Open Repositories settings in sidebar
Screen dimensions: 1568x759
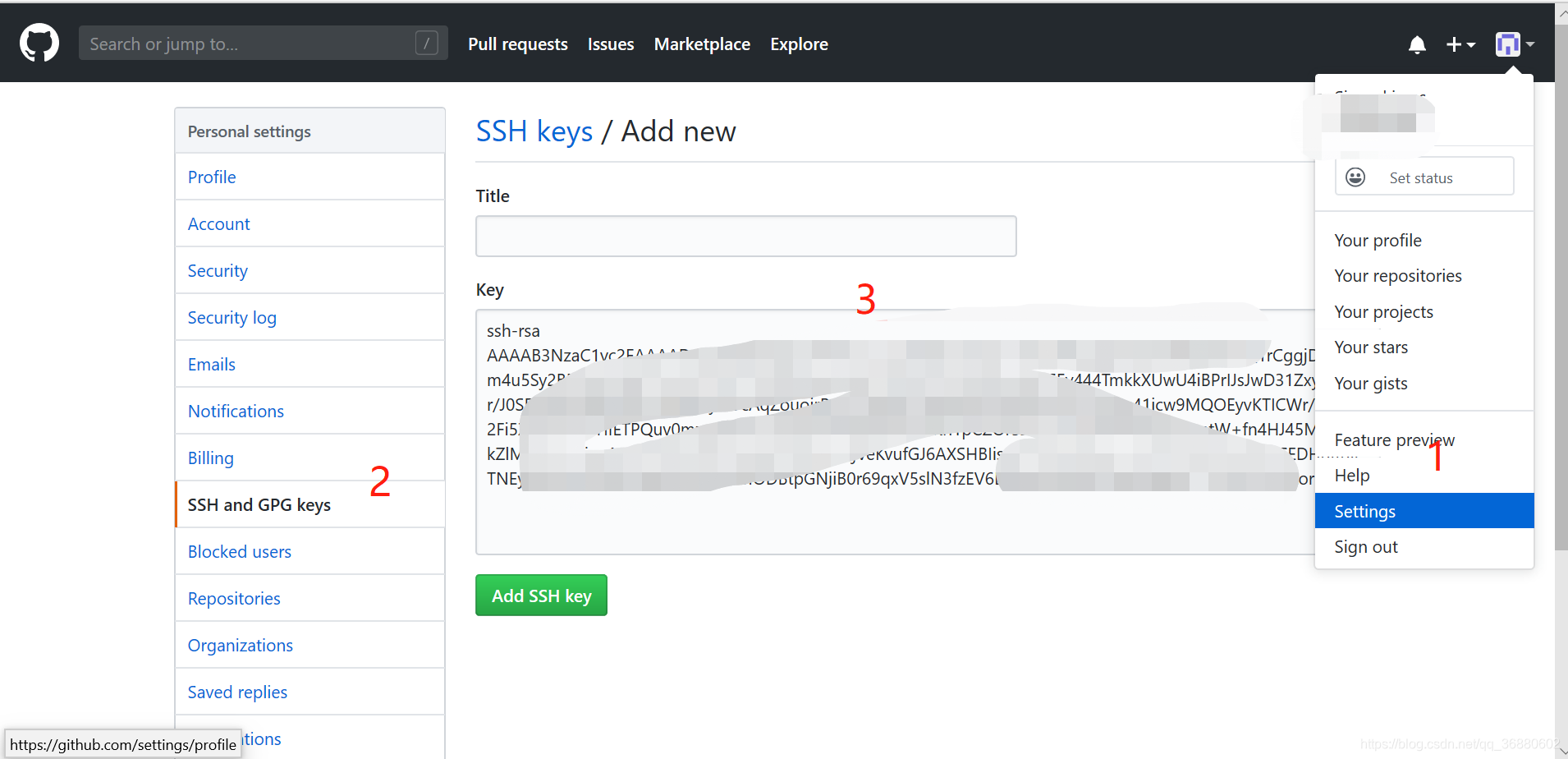(x=309, y=598)
